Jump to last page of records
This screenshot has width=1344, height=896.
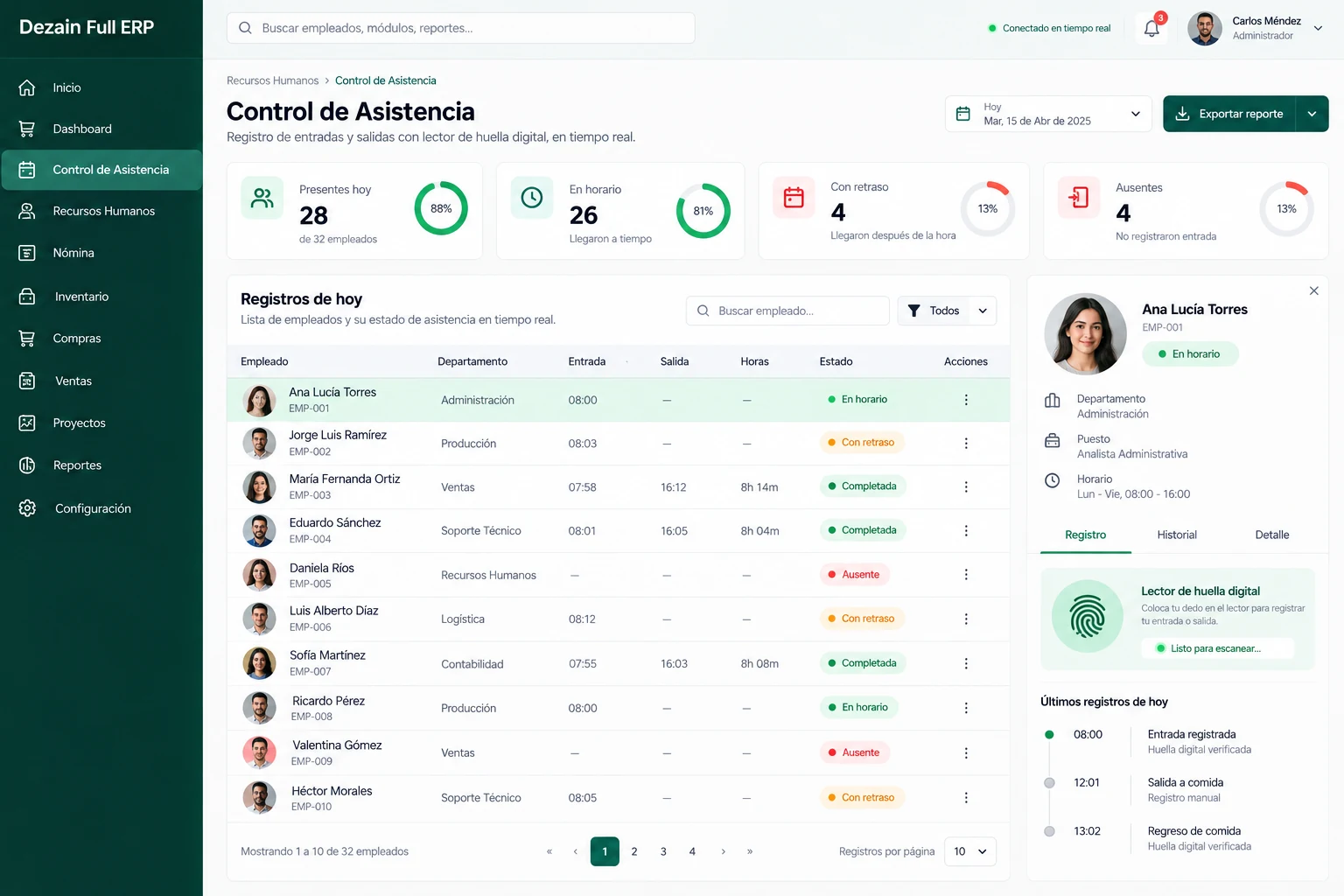[x=750, y=851]
